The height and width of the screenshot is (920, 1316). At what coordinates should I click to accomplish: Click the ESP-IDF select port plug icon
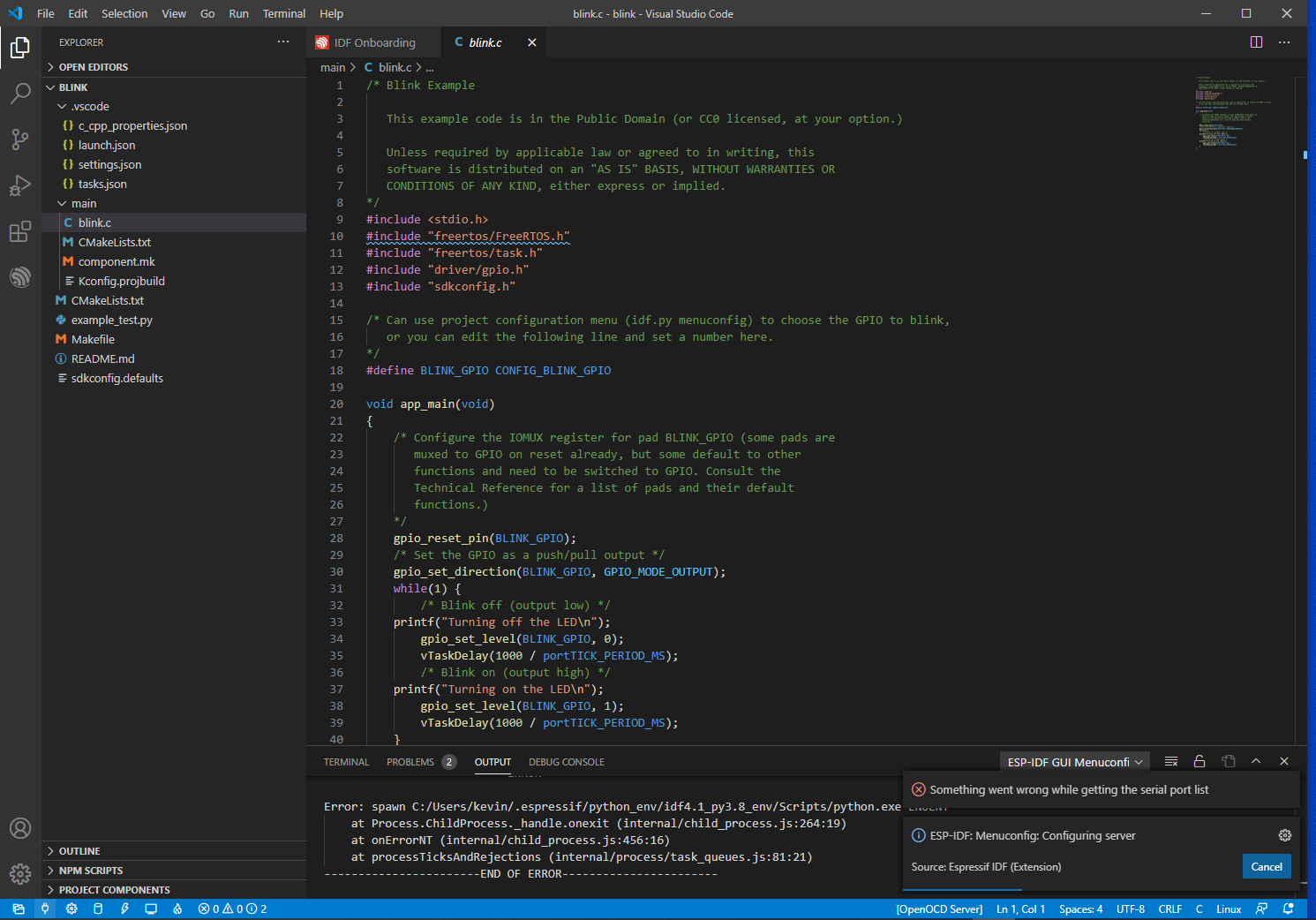tap(45, 909)
